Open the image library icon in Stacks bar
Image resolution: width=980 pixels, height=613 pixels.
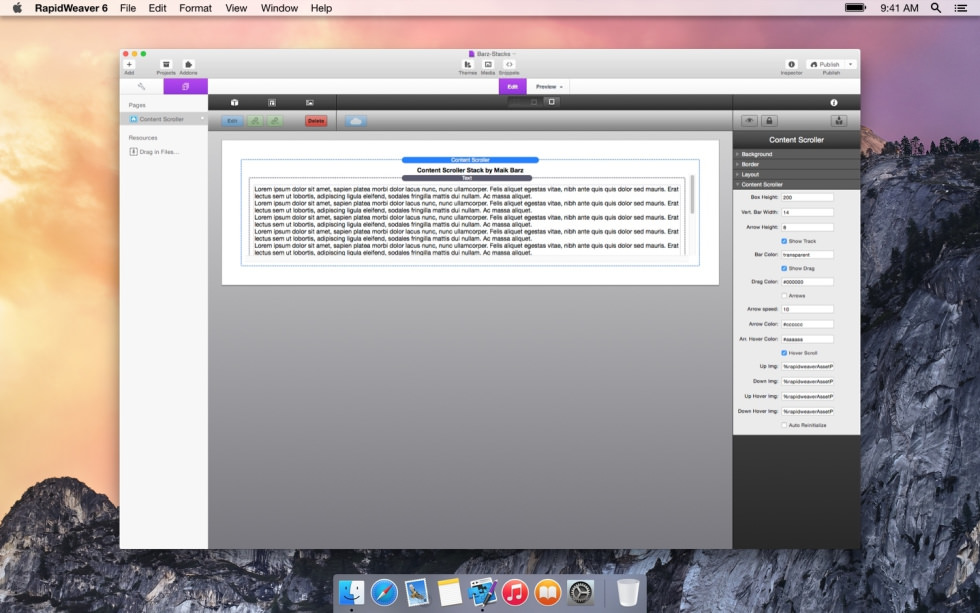(x=309, y=102)
